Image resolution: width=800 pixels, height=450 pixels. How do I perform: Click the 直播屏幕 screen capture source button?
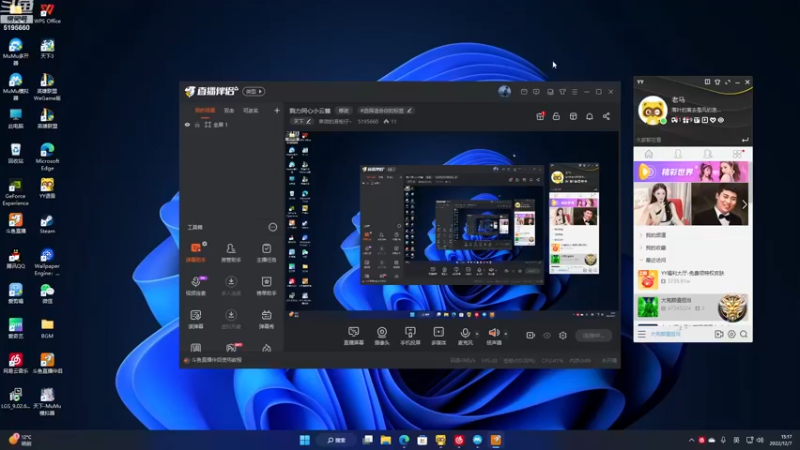354,336
